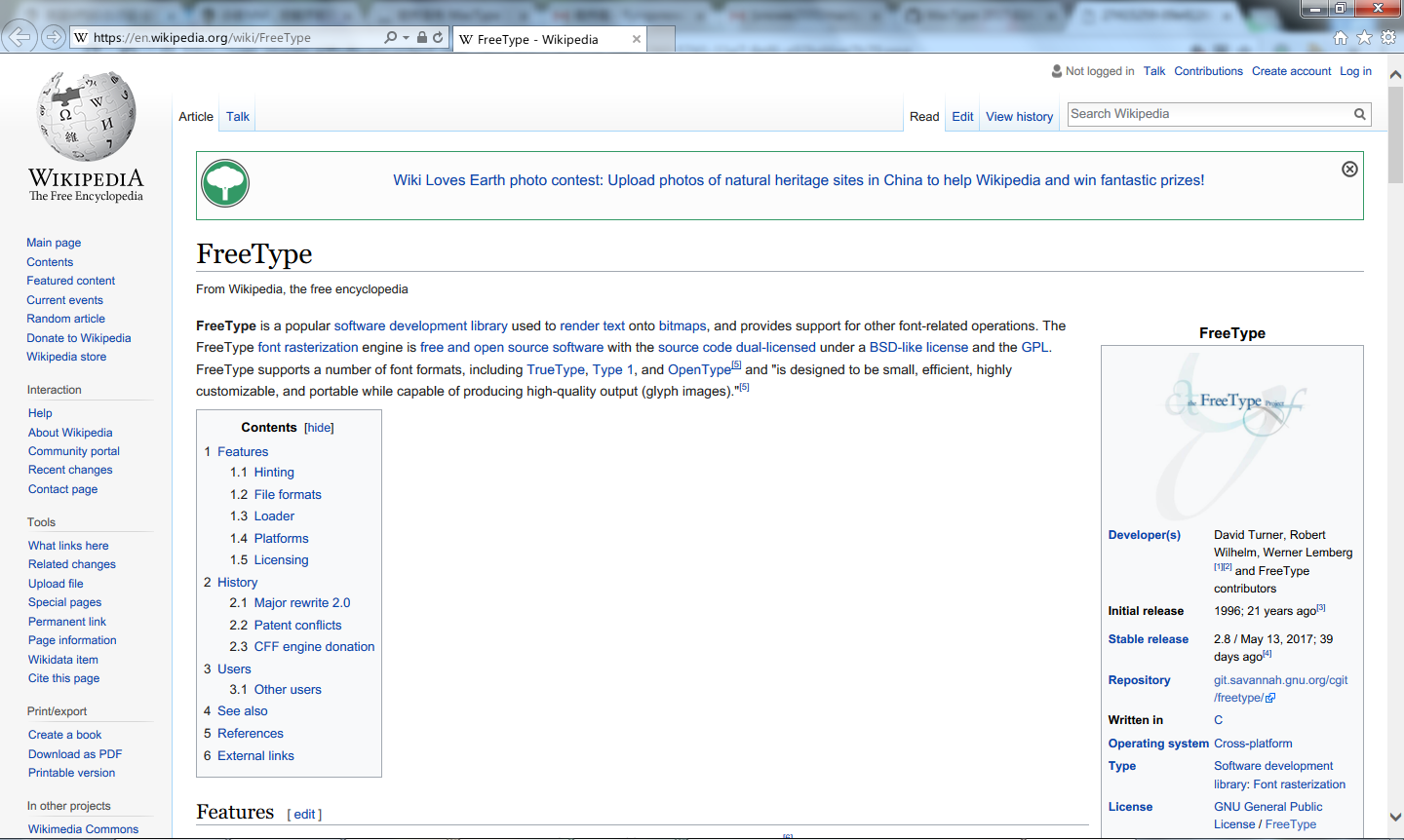This screenshot has width=1404, height=840.
Task: Open Wikimedia Commons in other projects
Action: click(83, 829)
